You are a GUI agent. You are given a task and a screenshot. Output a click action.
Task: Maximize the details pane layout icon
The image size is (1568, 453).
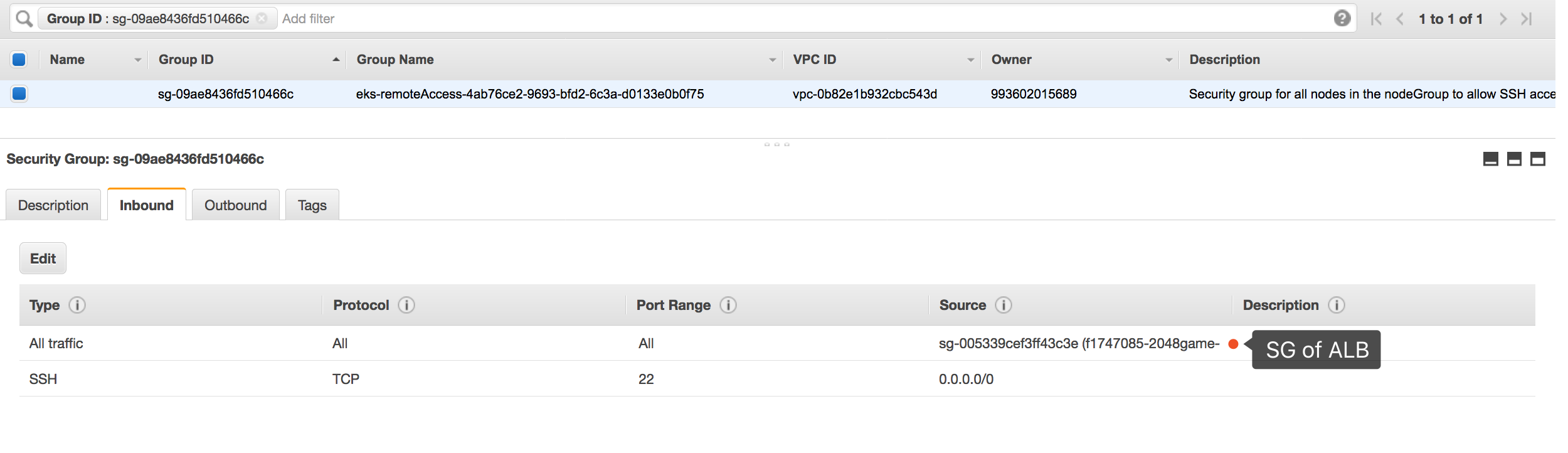click(1538, 159)
